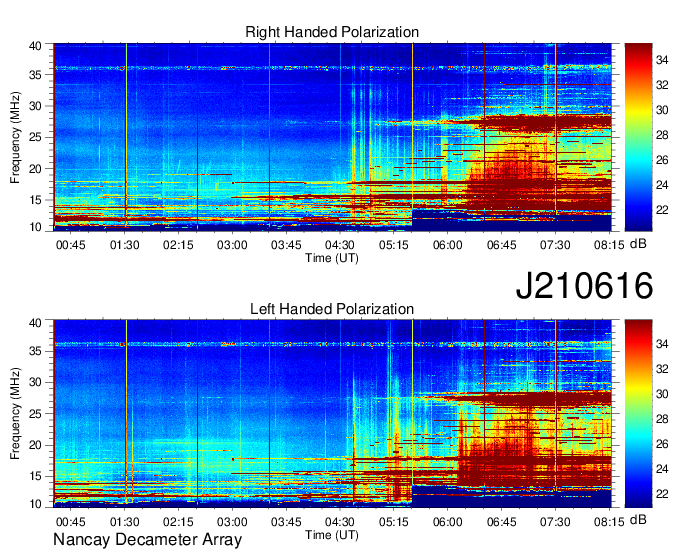Viewport: 680px width, 552px height.
Task: Click 05:15 tick under left-handed plot
Action: (x=393, y=522)
